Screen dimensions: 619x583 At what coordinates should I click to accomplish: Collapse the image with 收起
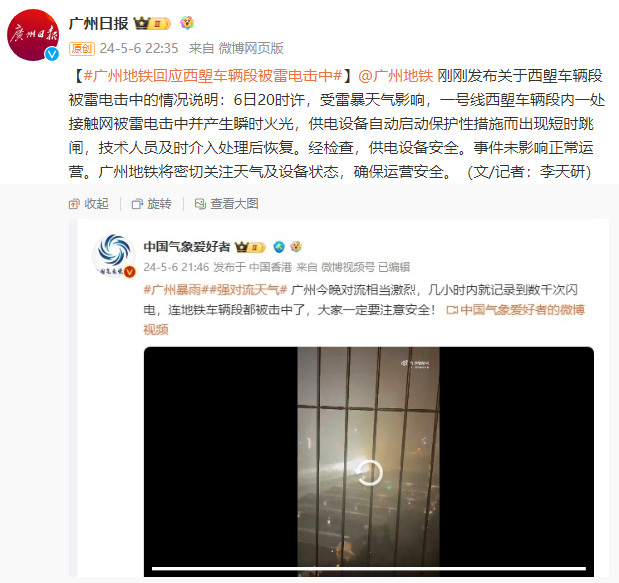89,204
